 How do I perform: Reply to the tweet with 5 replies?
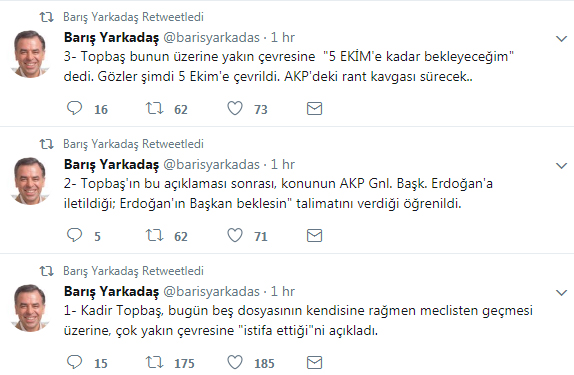point(75,235)
